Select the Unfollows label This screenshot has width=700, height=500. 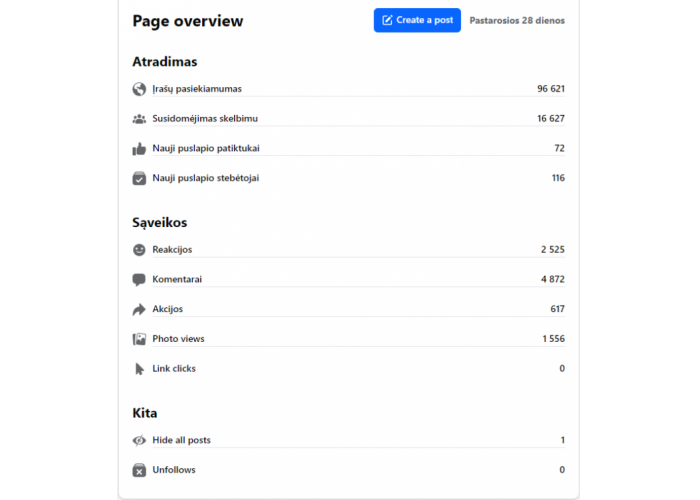174,470
